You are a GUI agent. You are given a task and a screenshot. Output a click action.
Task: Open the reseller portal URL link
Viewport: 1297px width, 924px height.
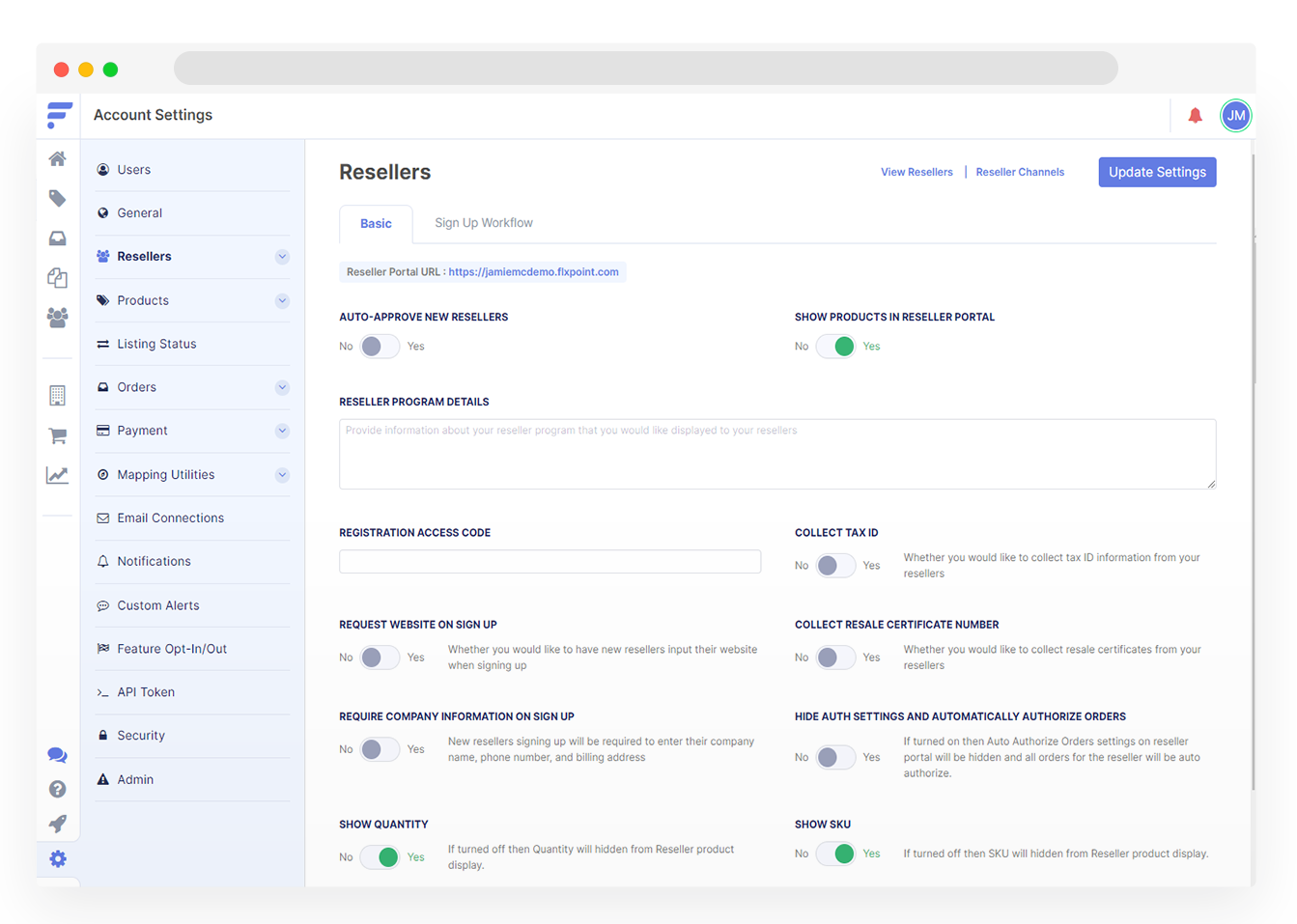(x=533, y=272)
